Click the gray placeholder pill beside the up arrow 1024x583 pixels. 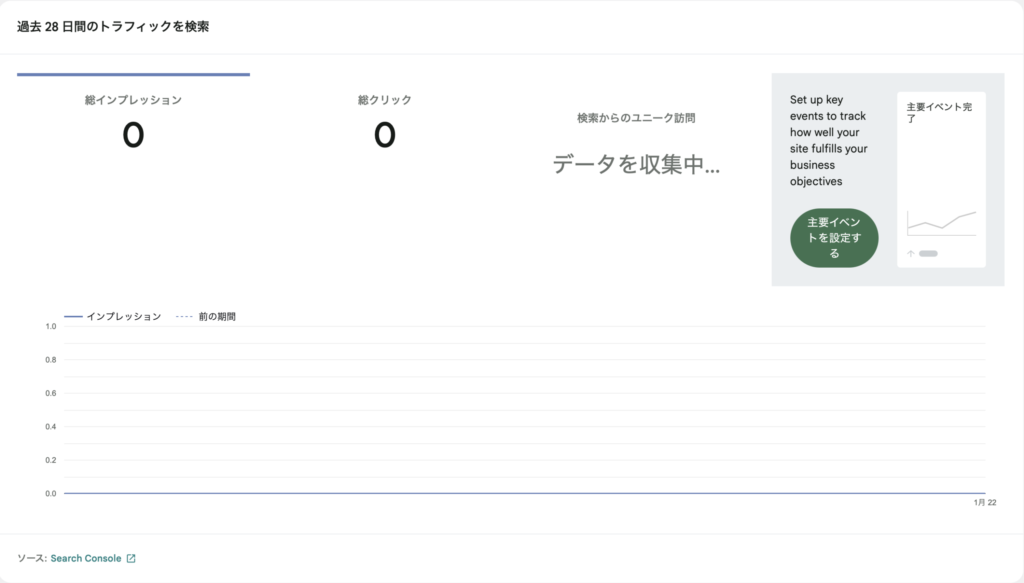[928, 254]
